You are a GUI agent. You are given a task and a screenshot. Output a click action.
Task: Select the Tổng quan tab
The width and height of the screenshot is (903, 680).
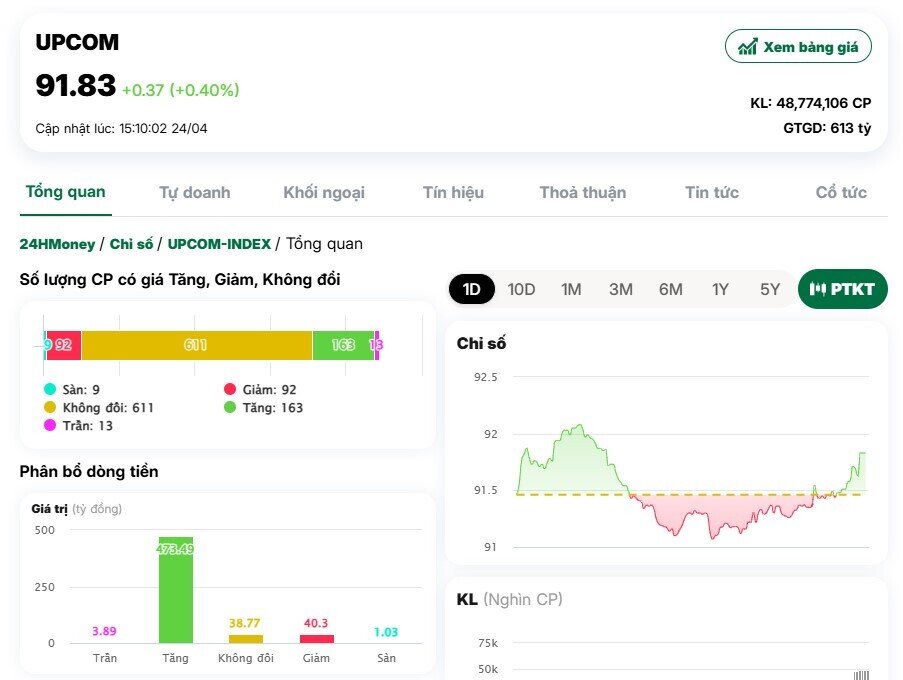pos(65,192)
